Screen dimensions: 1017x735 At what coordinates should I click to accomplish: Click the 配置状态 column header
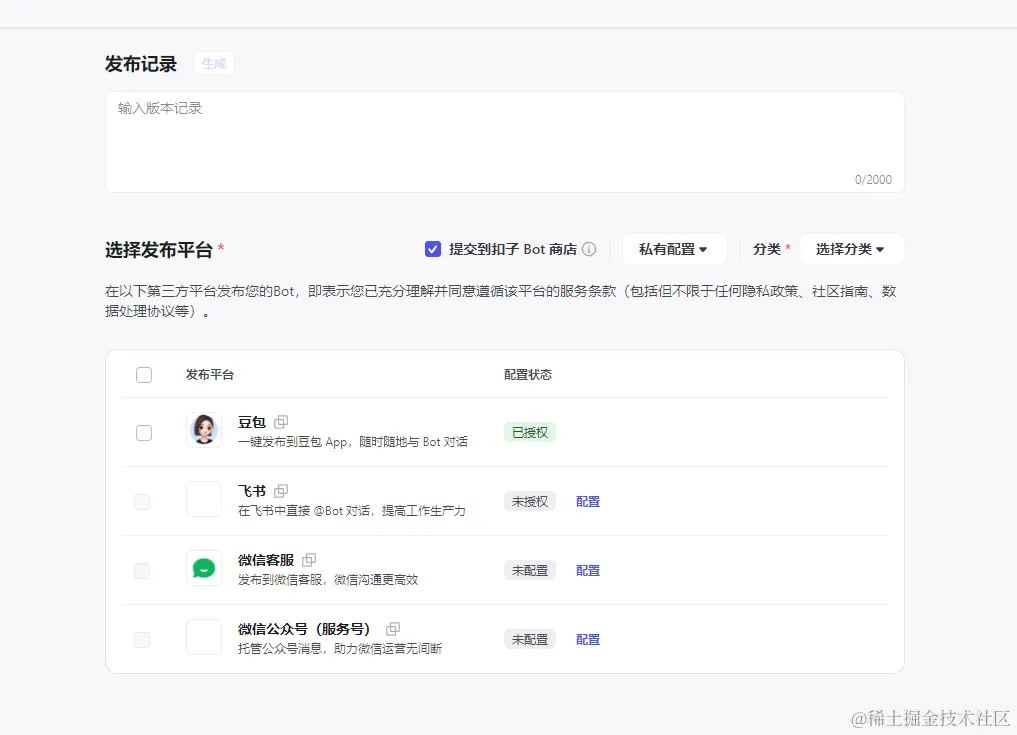[x=528, y=374]
